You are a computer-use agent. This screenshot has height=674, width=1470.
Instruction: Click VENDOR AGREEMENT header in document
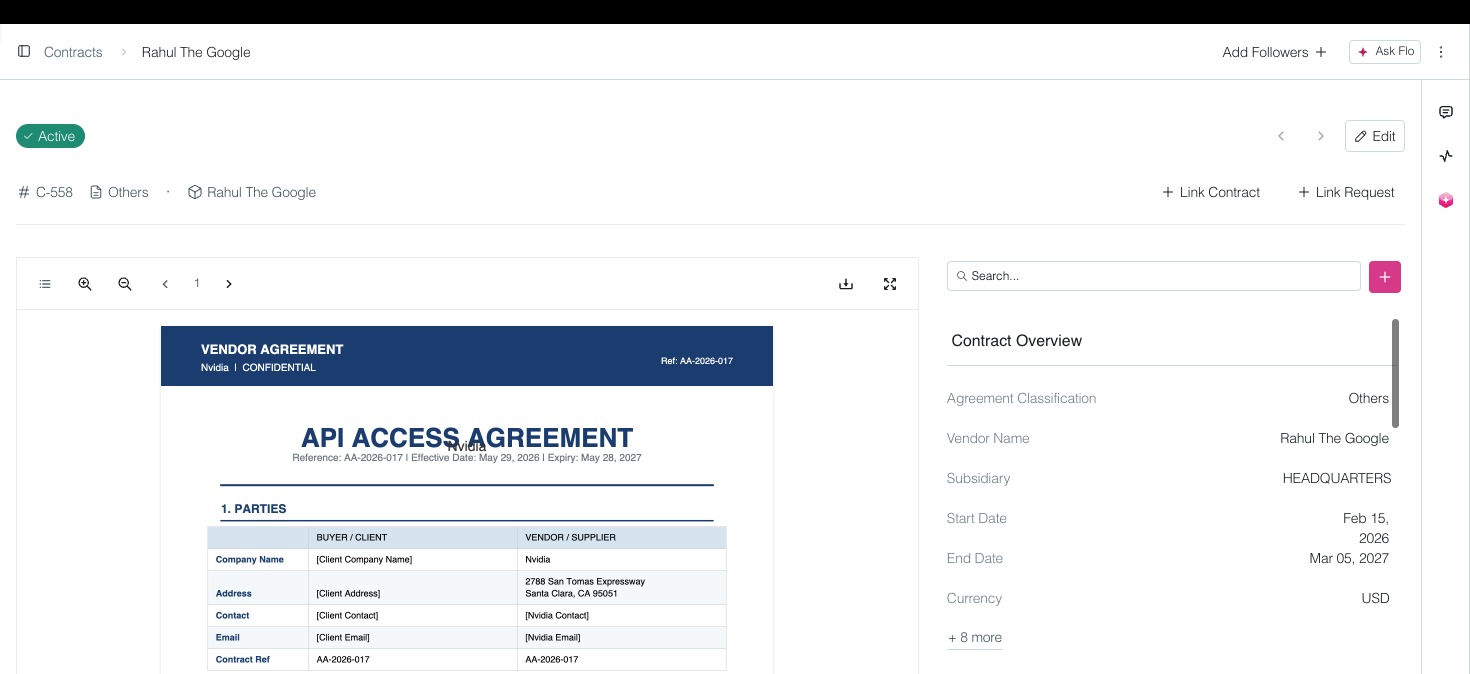[272, 349]
